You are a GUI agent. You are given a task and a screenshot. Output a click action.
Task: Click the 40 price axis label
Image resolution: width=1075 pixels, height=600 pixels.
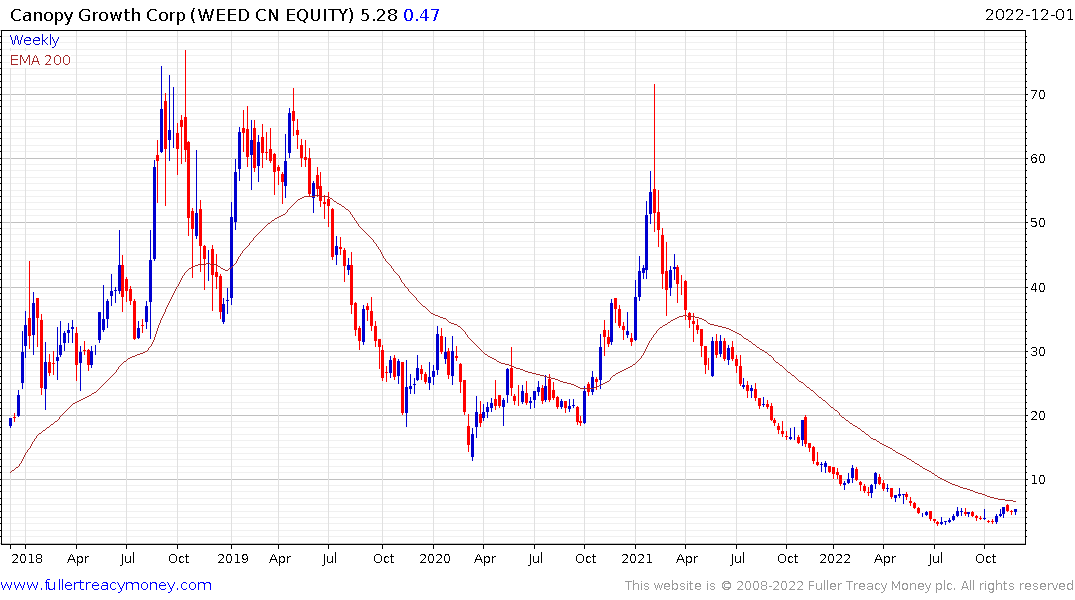(x=1038, y=287)
